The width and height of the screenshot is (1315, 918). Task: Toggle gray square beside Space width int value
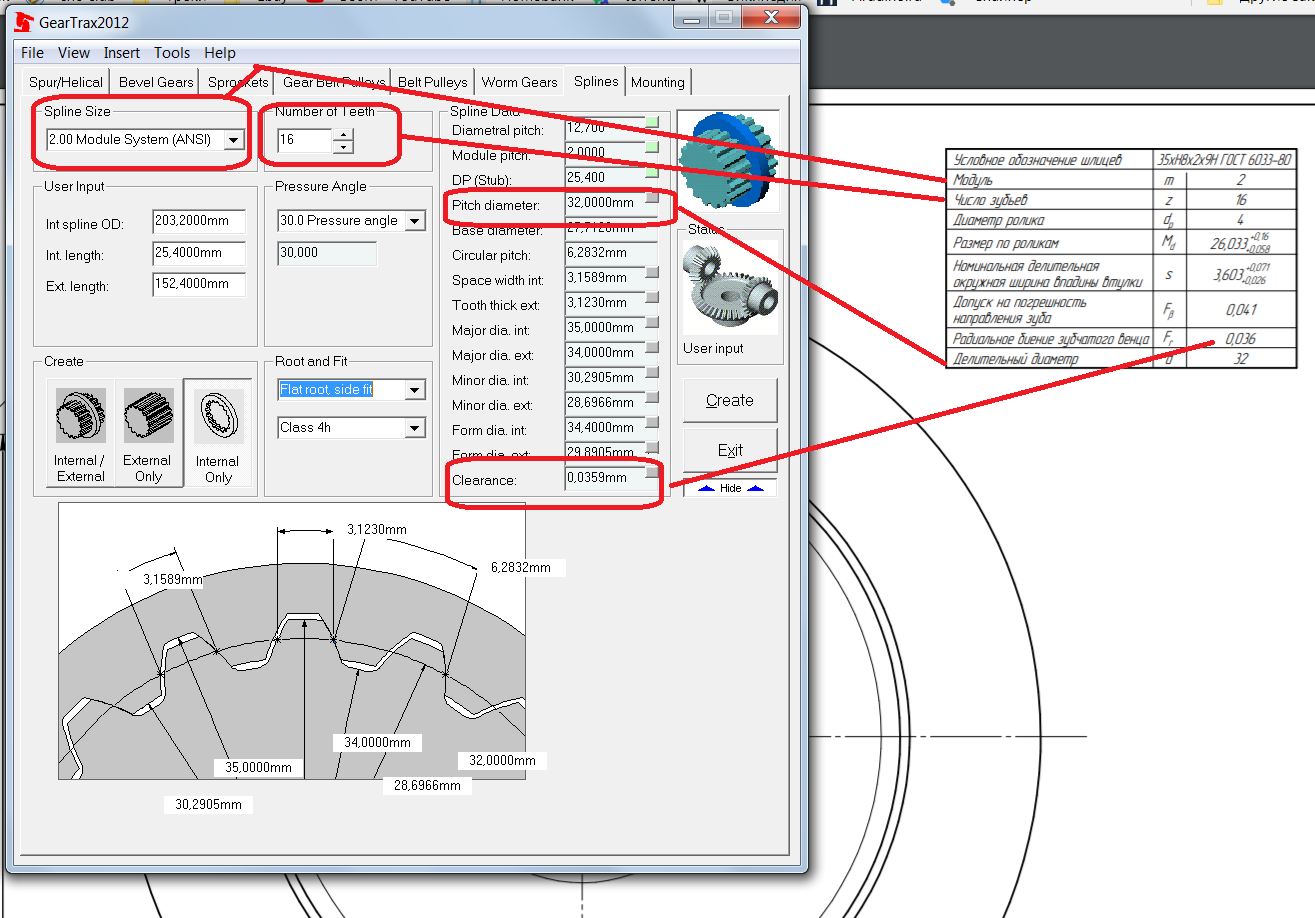click(x=653, y=273)
